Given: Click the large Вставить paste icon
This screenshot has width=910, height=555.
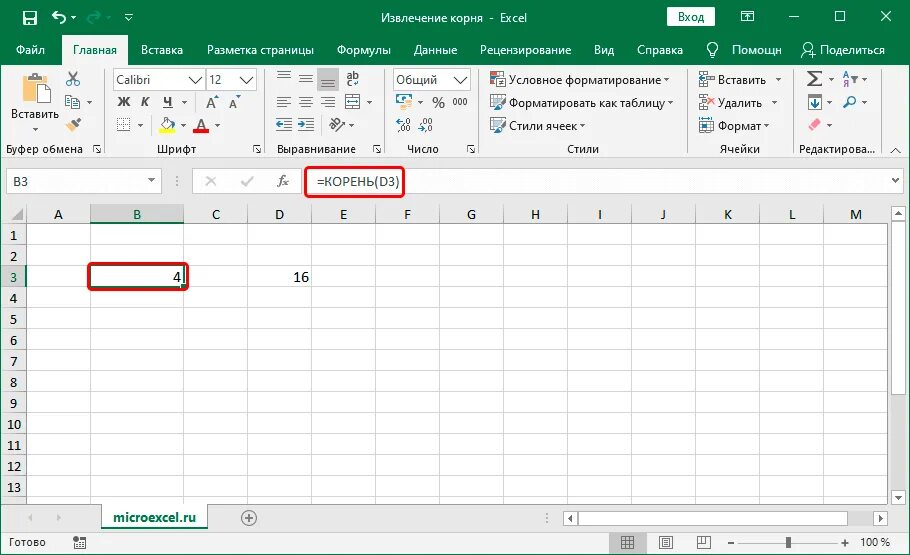Looking at the screenshot, I should pyautogui.click(x=35, y=89).
